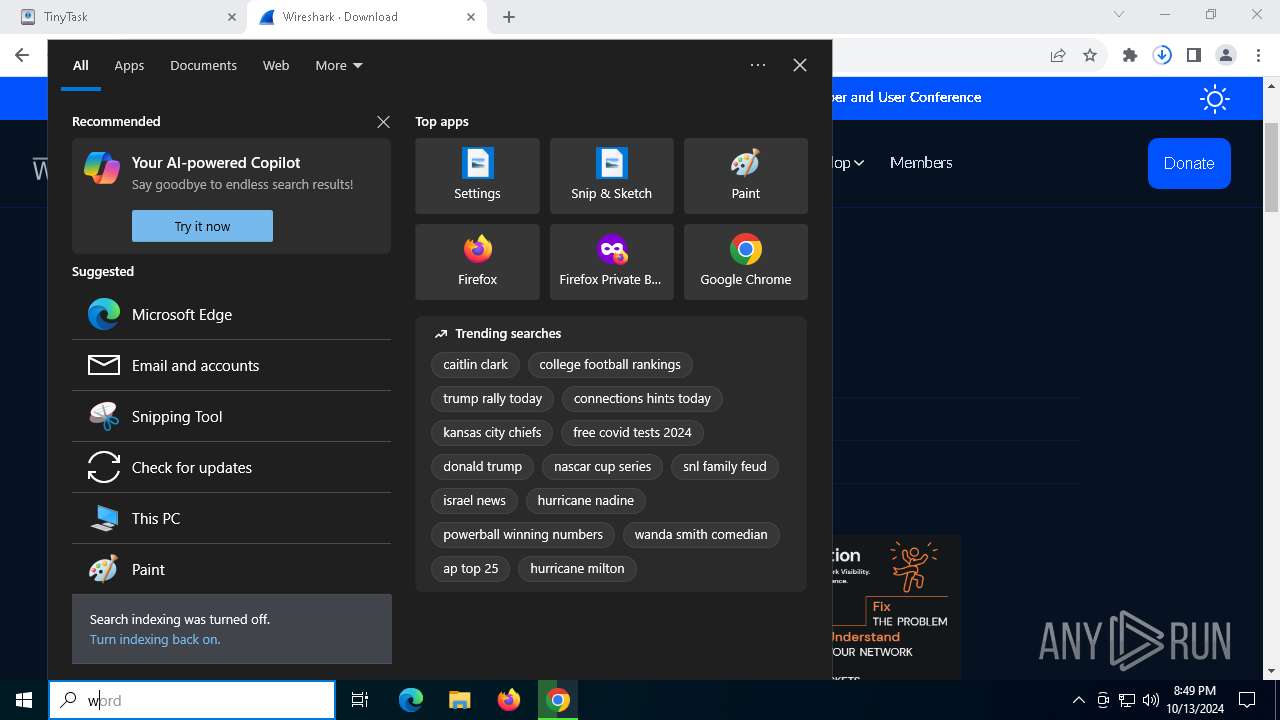Launch Snip & Sketch from Top apps
Screen dimensions: 1280x720
611,176
